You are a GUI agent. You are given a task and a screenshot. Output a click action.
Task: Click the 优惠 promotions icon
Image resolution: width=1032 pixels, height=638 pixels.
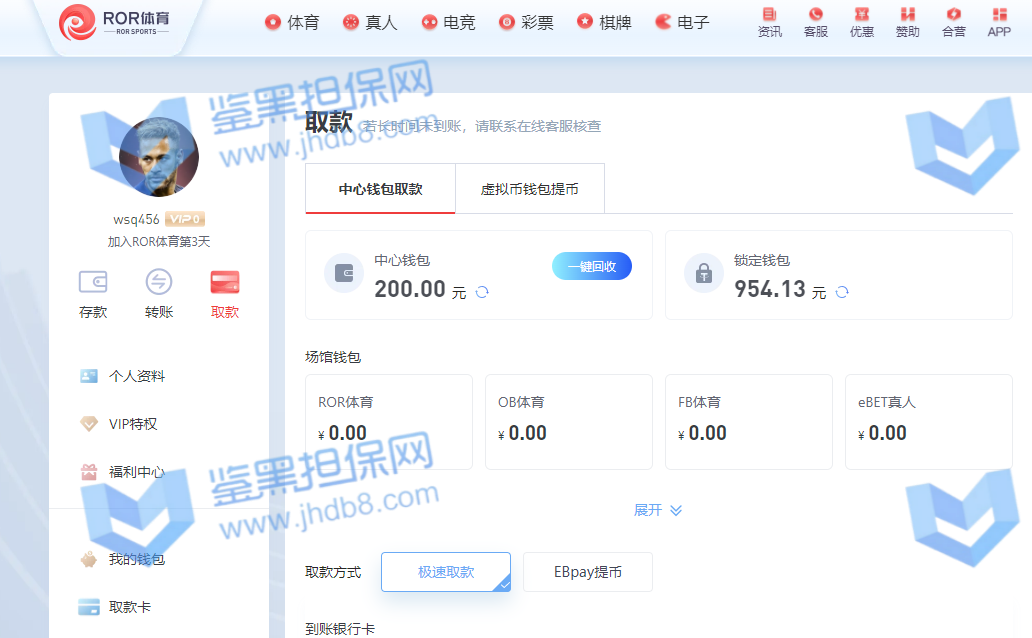pos(861,21)
